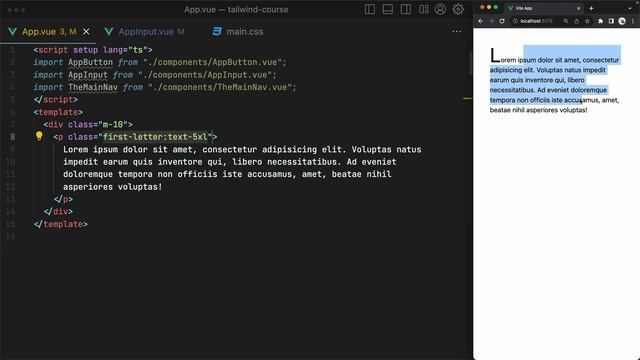This screenshot has height=360, width=640.
Task: Click the Vue logo icon on the App.vue tab
Action: click(13, 31)
